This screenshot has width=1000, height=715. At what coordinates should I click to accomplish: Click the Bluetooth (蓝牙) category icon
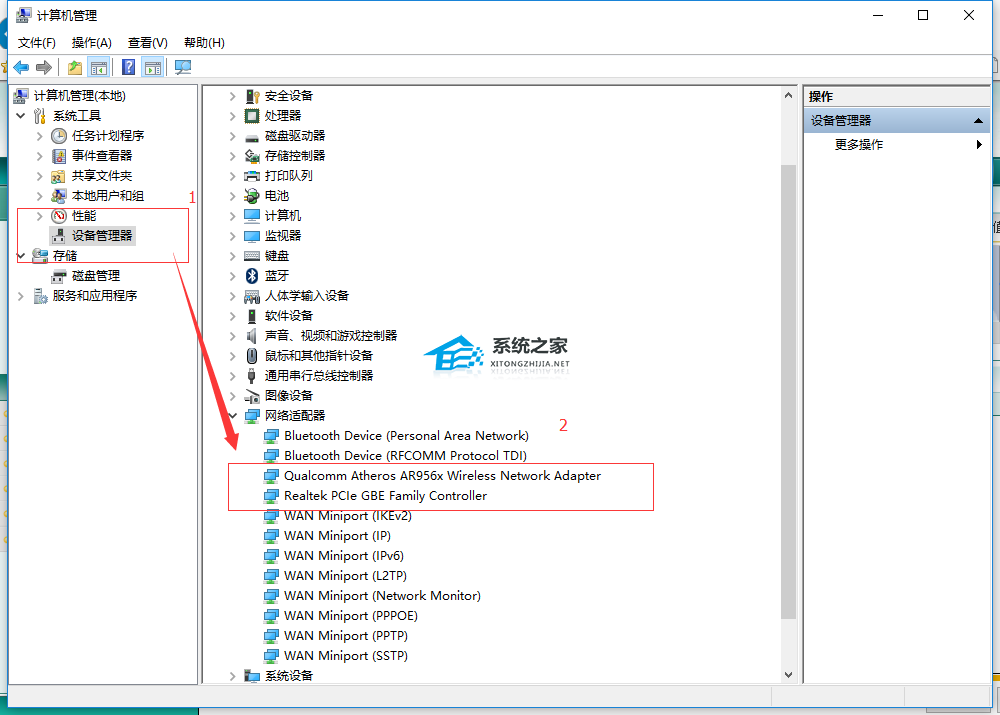click(252, 276)
